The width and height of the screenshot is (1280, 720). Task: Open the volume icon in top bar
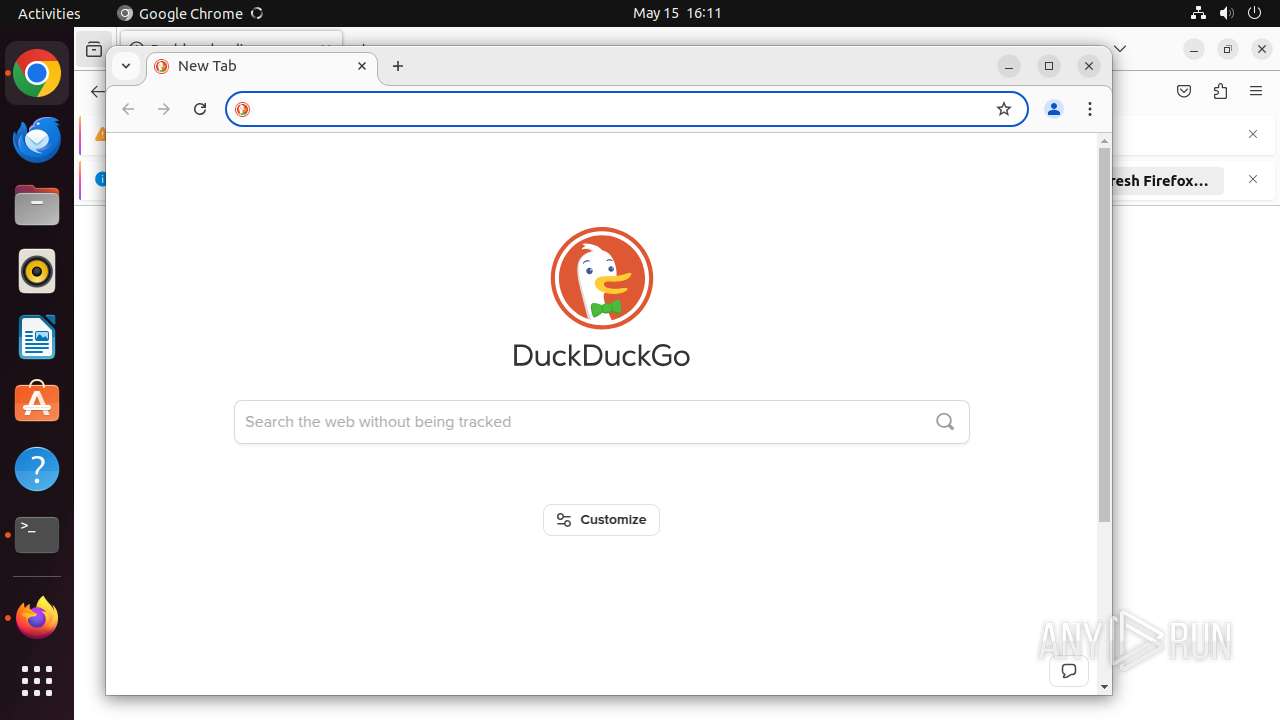click(1227, 13)
